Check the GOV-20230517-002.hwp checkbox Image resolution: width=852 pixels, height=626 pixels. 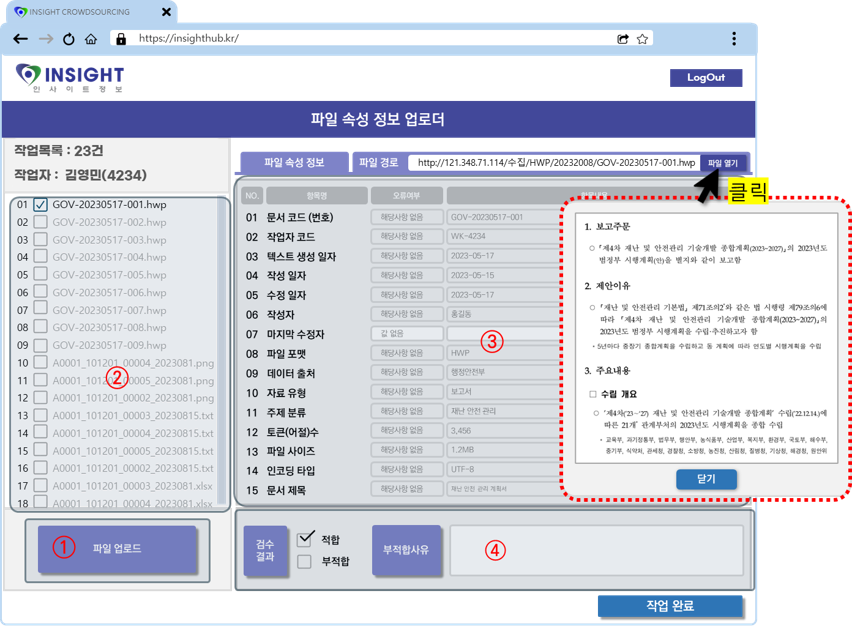click(x=40, y=222)
